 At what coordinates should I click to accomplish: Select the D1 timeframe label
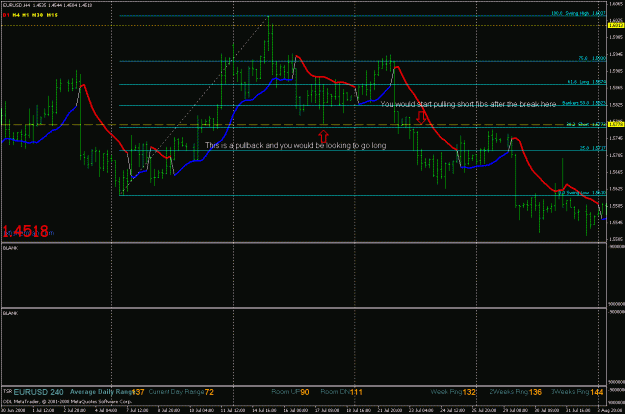click(6, 15)
